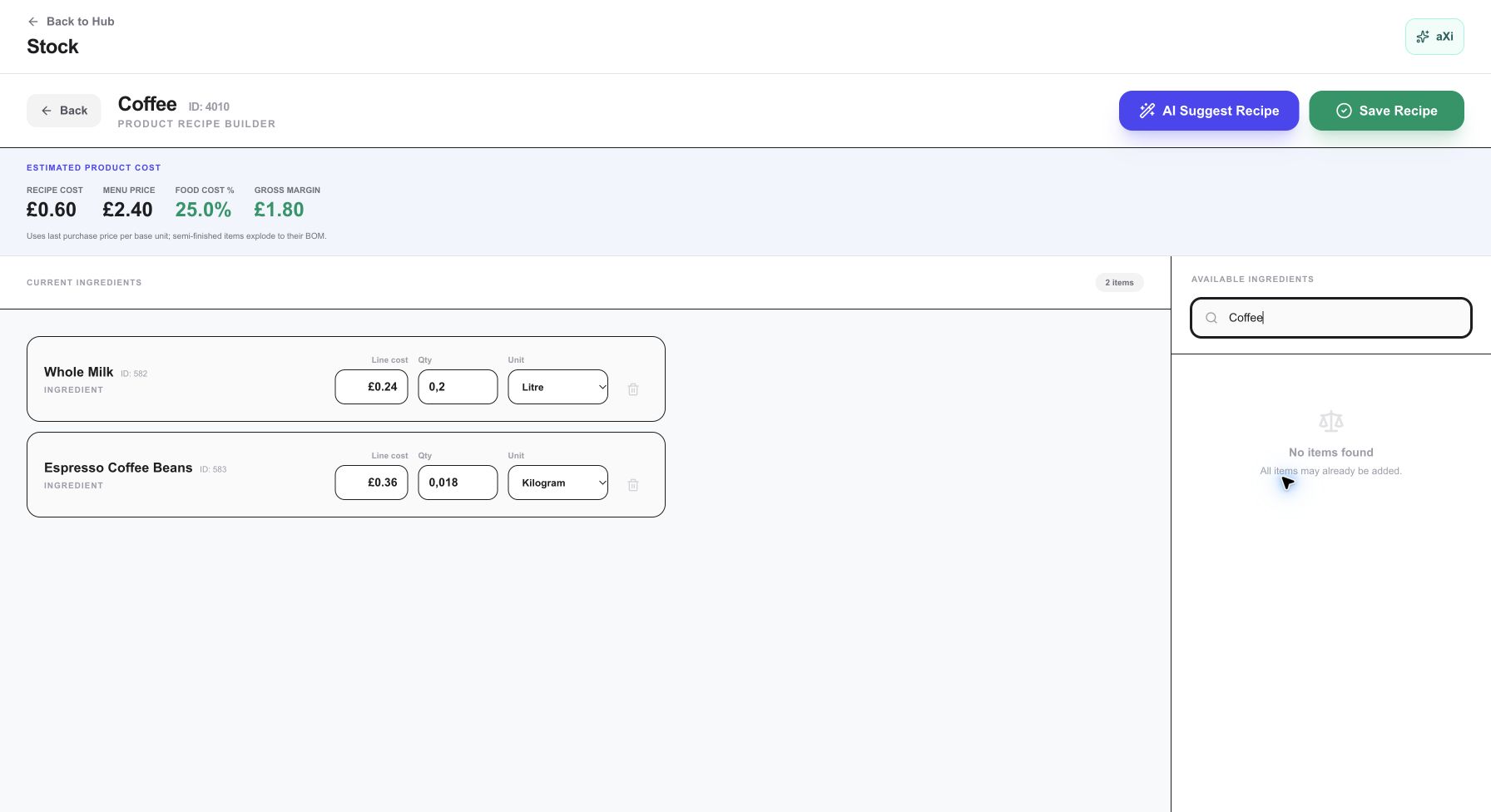Click the Espresso Beans line cost £0.36 field
The image size is (1491, 812).
pos(371,483)
